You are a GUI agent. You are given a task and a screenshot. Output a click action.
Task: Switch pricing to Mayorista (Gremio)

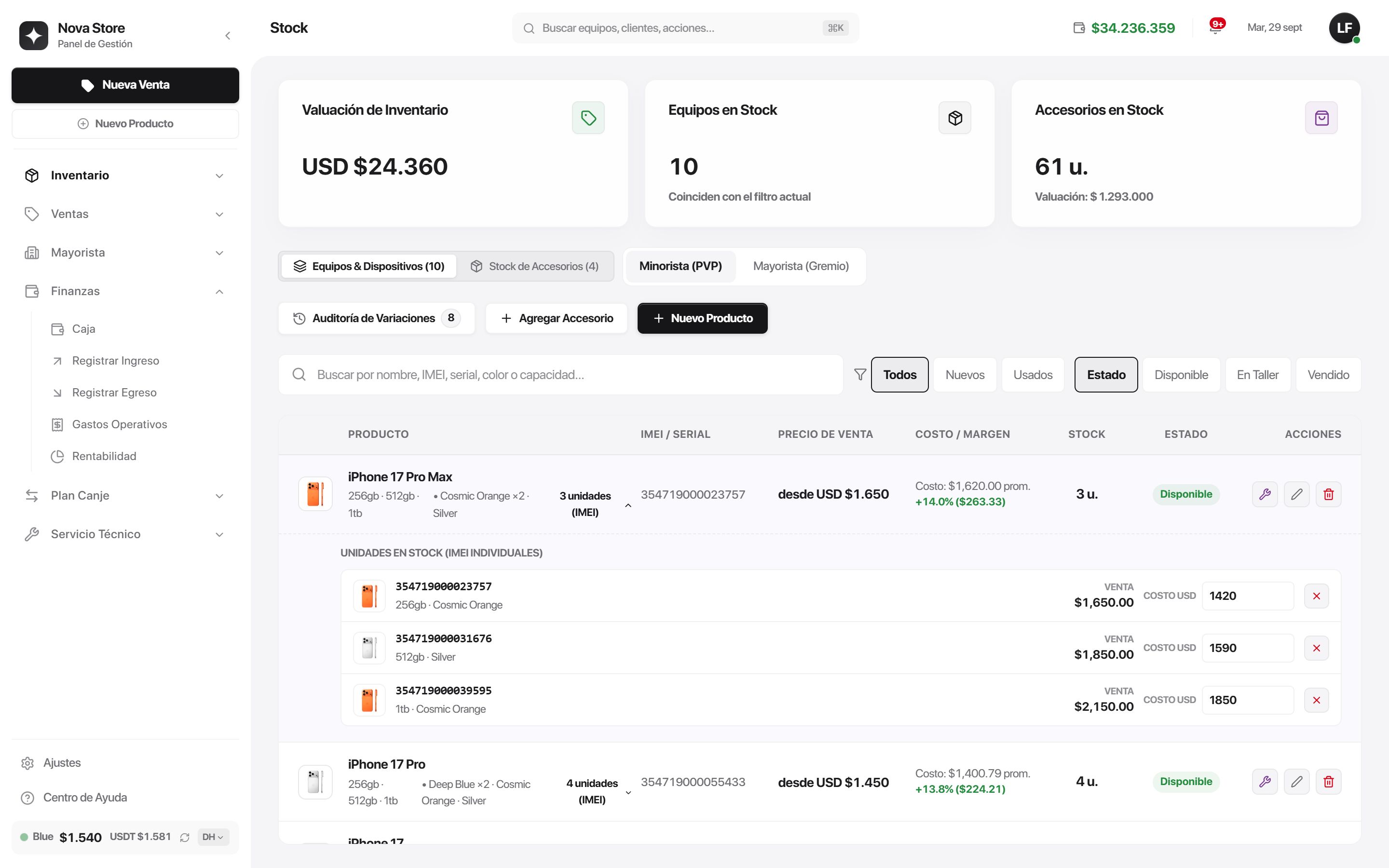click(801, 266)
